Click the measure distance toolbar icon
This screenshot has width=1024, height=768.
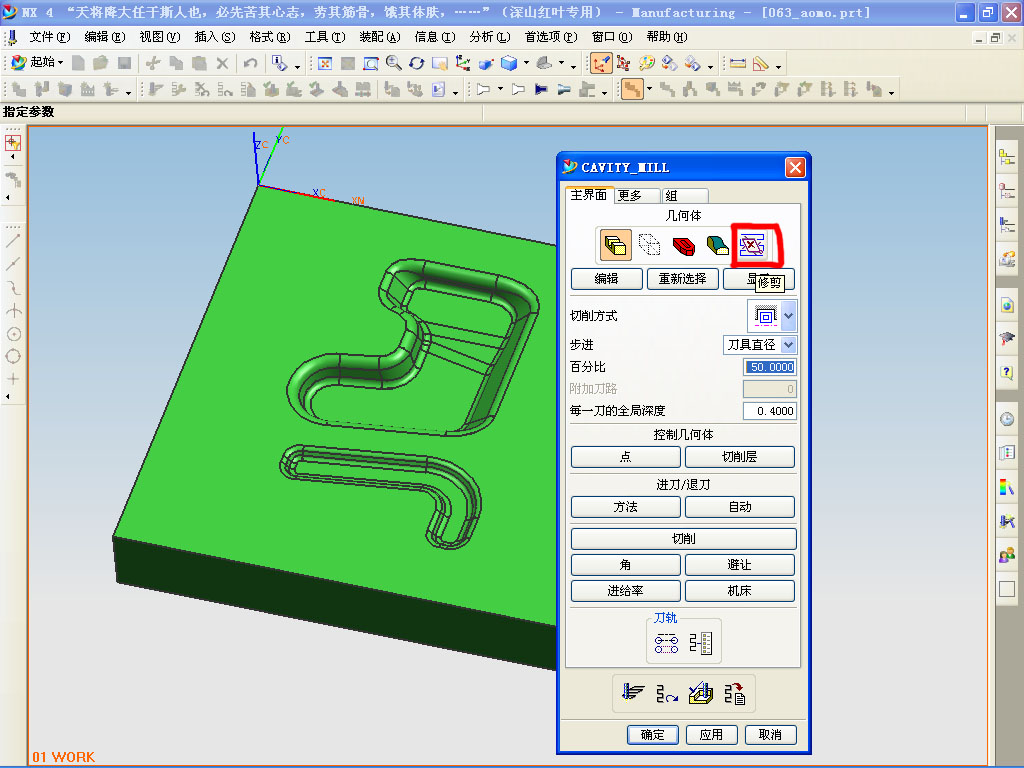[738, 63]
